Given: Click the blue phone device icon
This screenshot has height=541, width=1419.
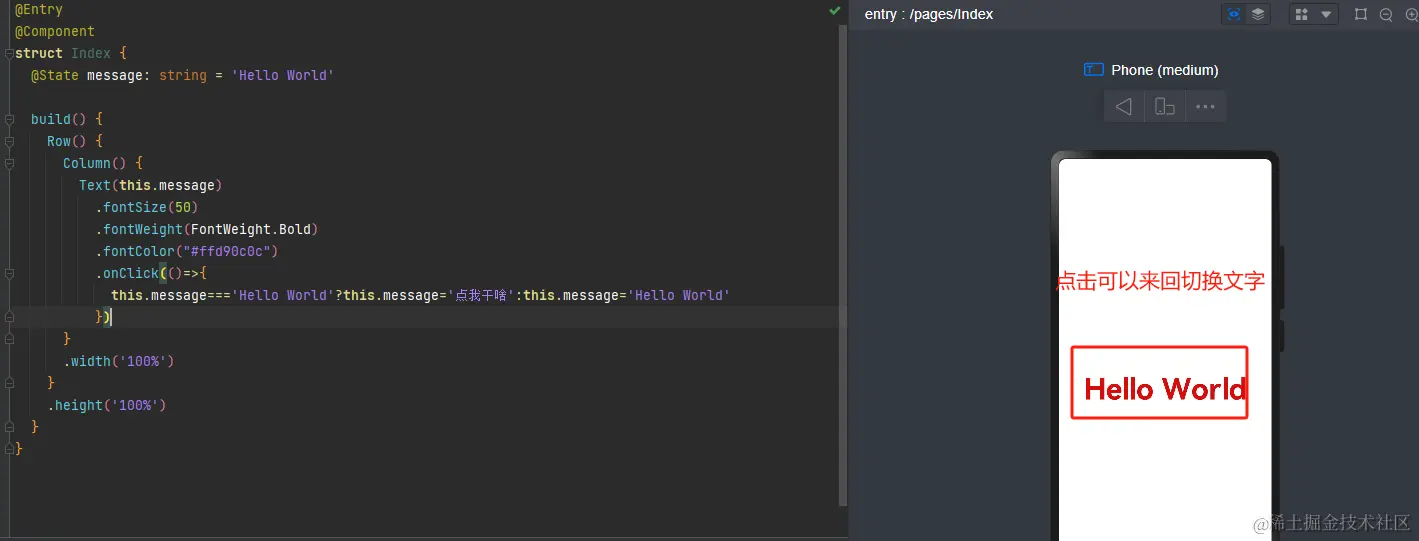Looking at the screenshot, I should coord(1093,70).
